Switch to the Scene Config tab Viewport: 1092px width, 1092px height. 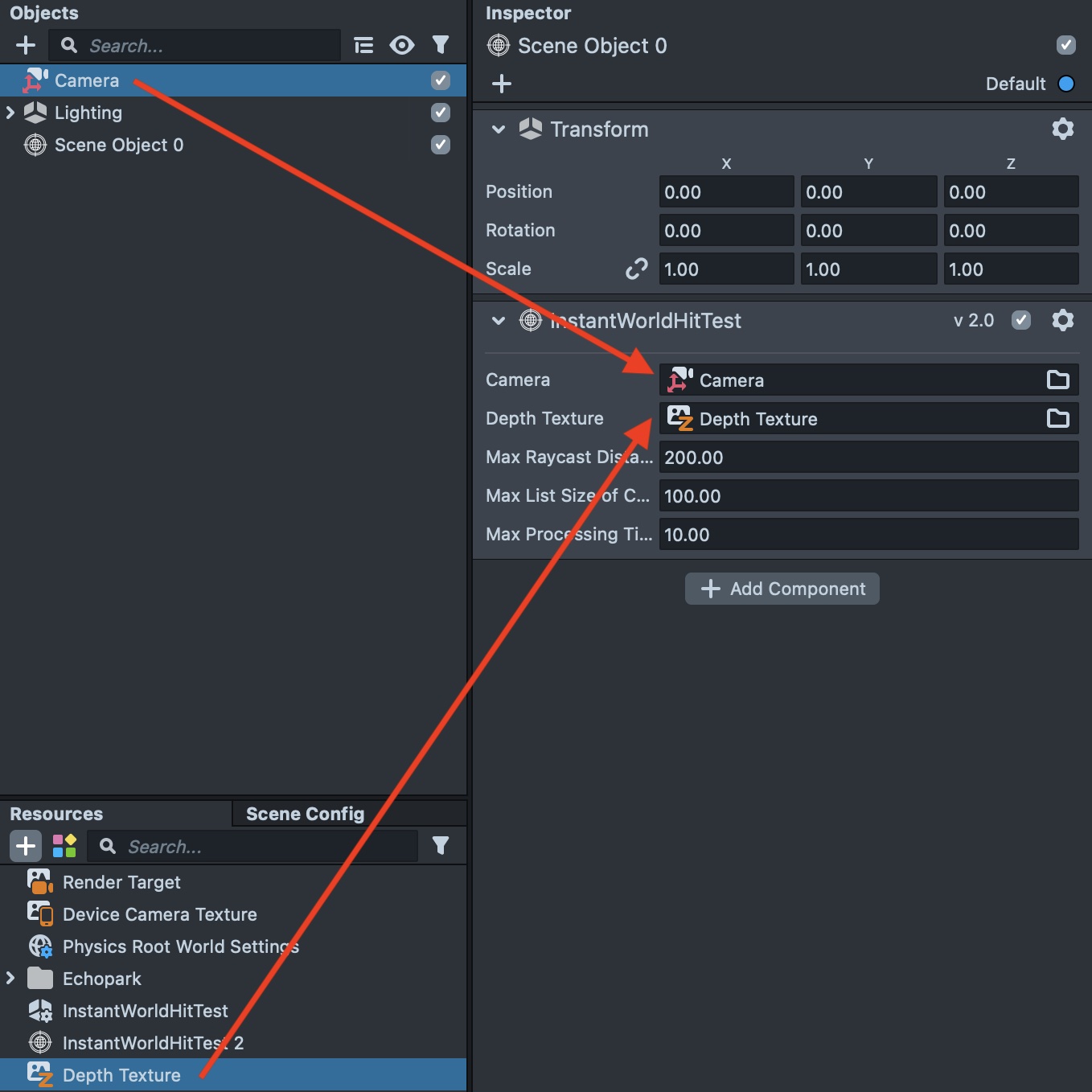[305, 814]
